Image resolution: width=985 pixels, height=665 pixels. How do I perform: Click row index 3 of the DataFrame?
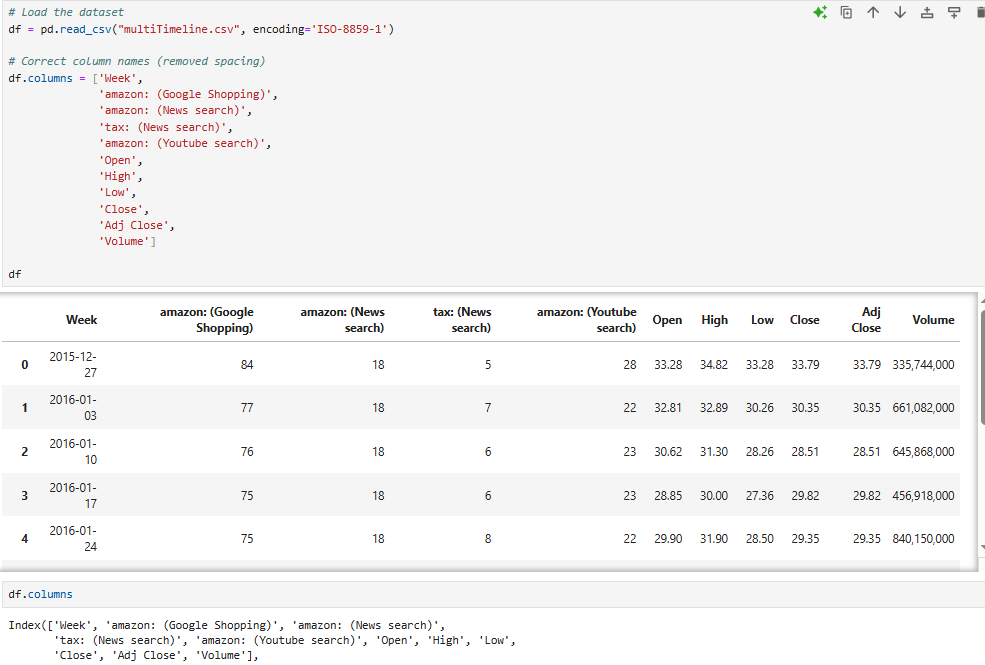(x=24, y=495)
